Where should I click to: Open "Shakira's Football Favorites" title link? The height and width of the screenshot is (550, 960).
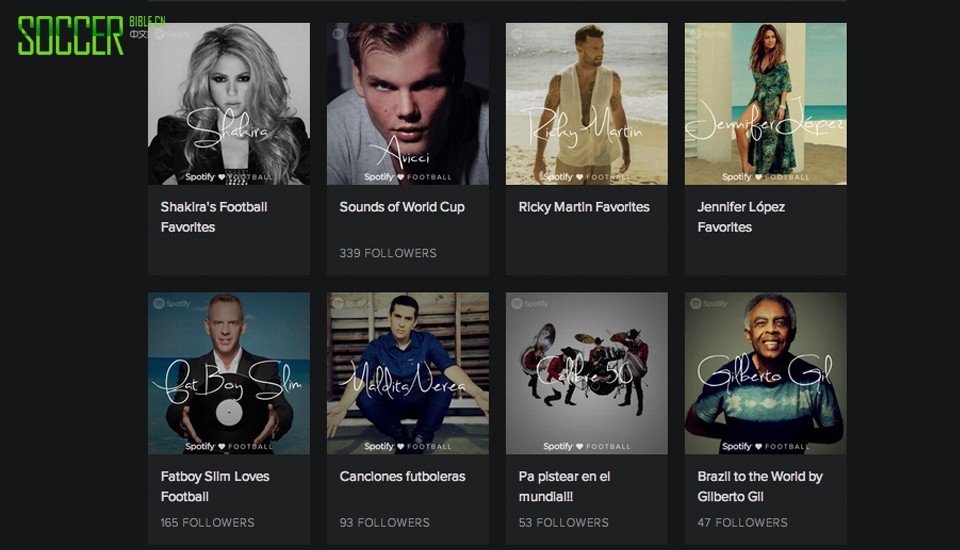(214, 217)
